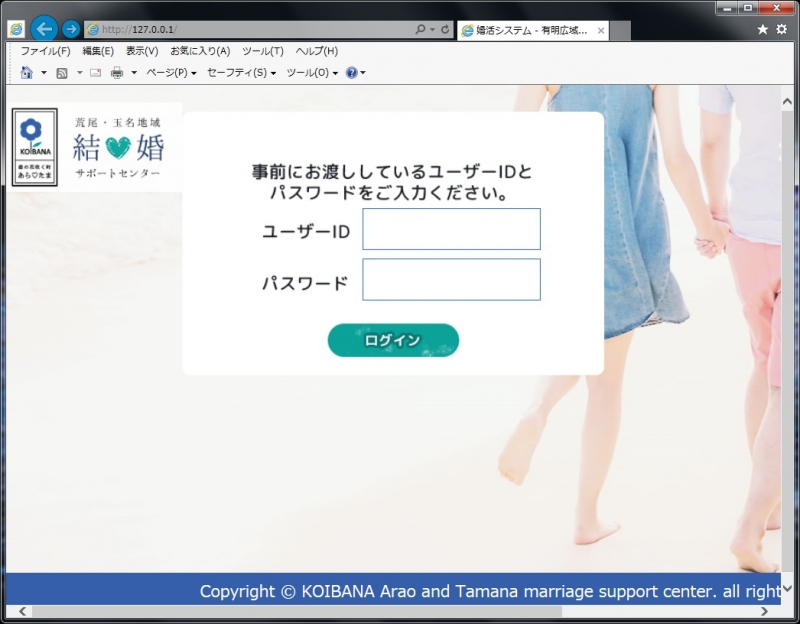Expand the ツール(O) command bar dropdown

(x=311, y=73)
